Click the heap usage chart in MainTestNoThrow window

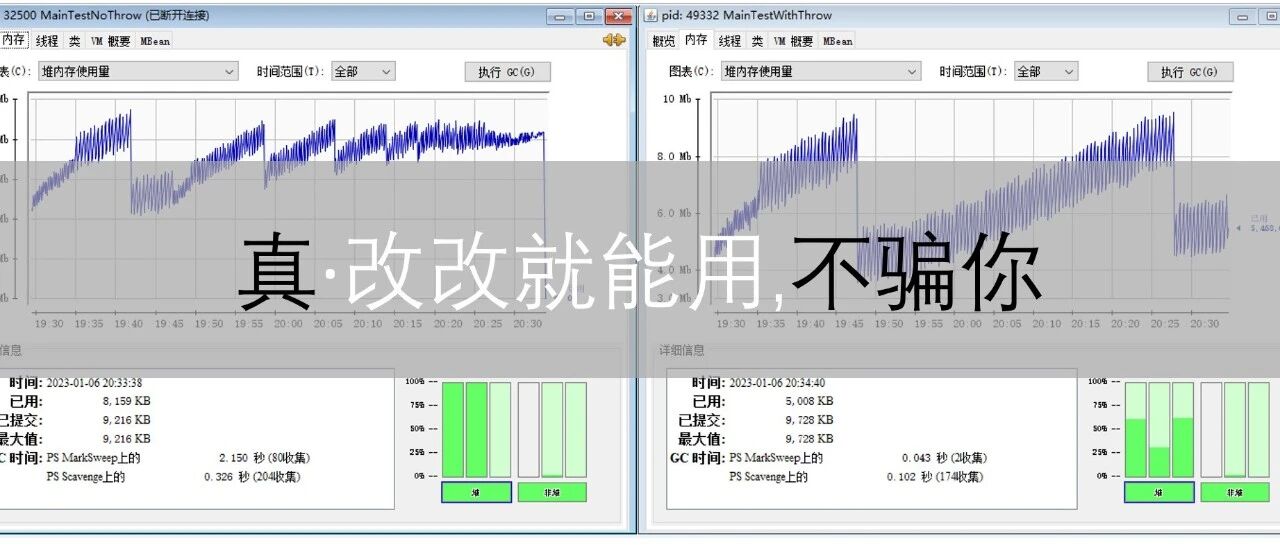(x=288, y=198)
